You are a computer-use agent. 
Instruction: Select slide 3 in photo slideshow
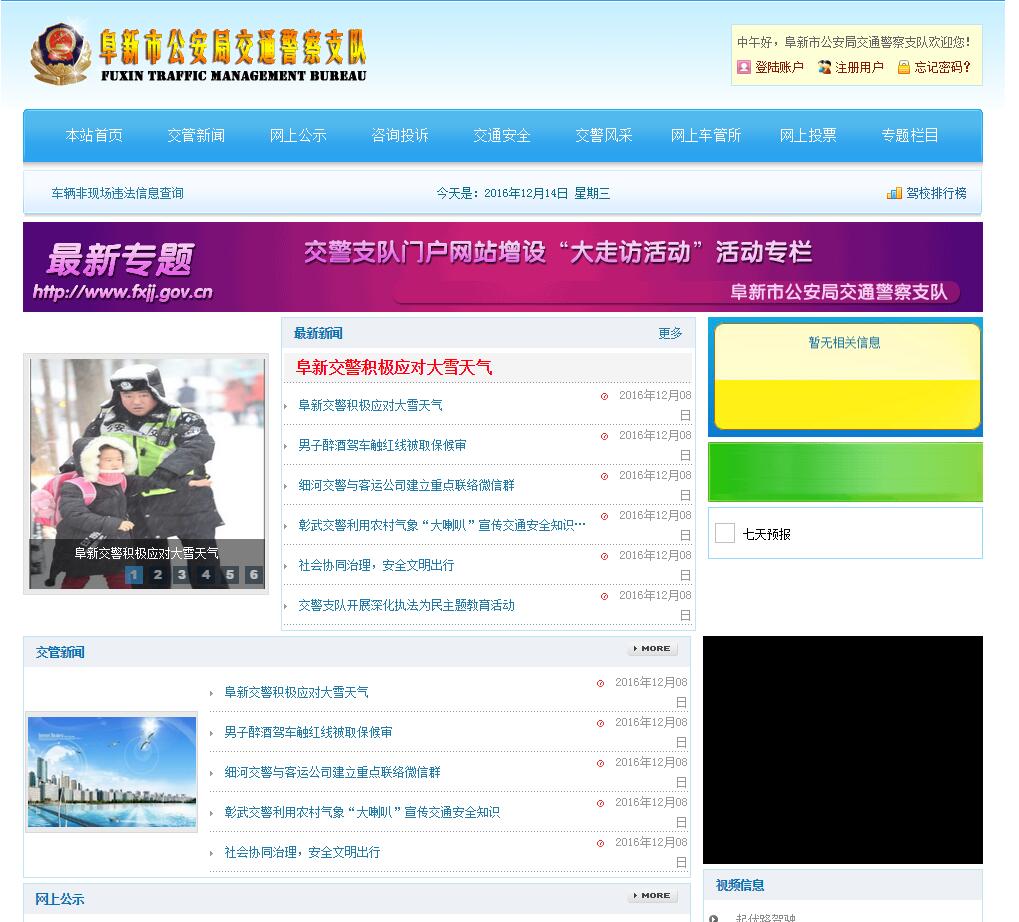(x=182, y=574)
